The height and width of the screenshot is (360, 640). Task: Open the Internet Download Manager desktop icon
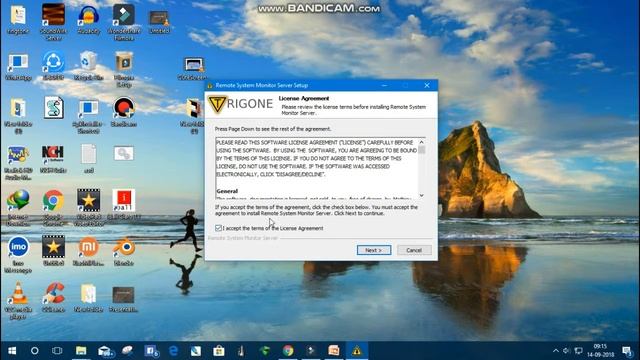[18, 207]
